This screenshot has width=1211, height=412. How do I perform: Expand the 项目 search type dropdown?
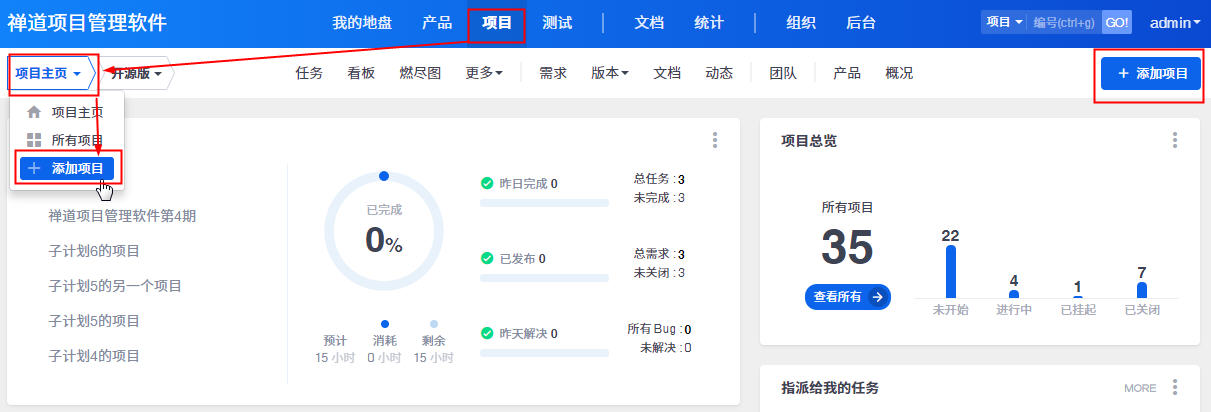(1004, 22)
